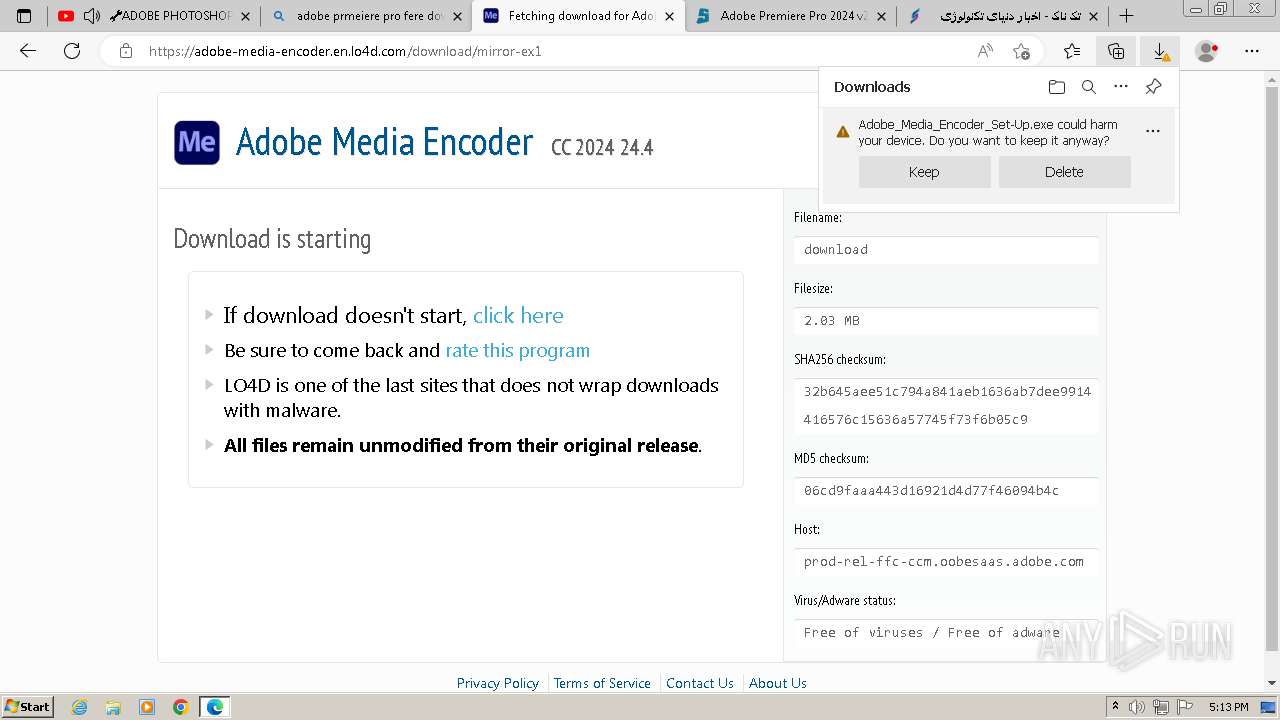This screenshot has height=720, width=1280.
Task: Close the ADOBE PHOTOSHOP tab
Action: point(245,16)
